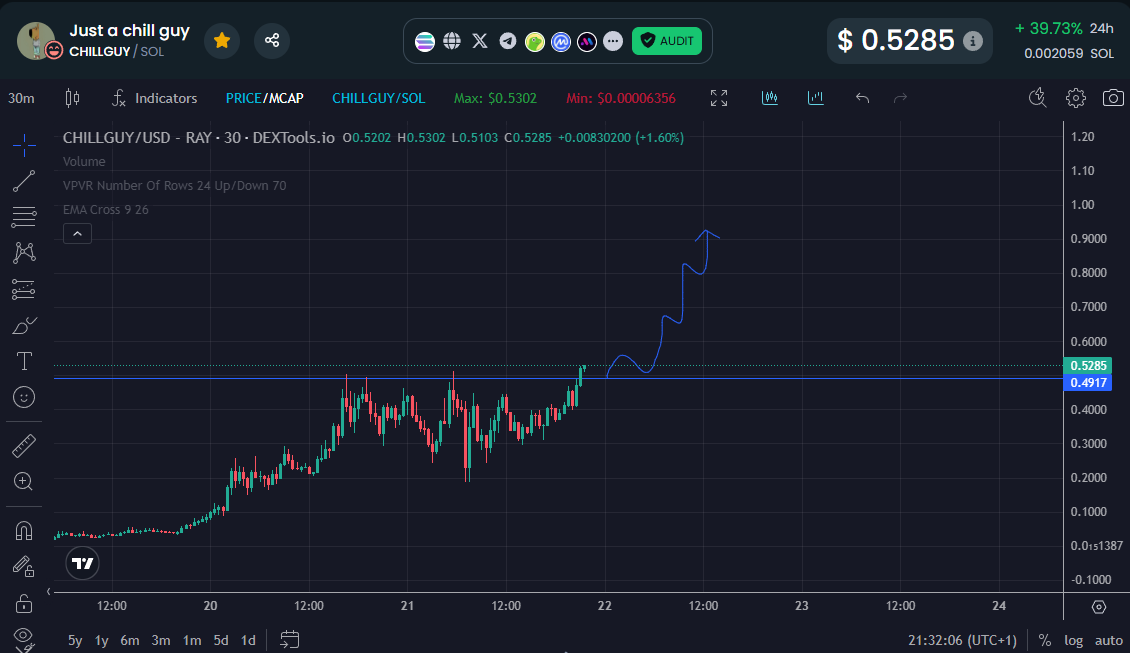Viewport: 1130px width, 653px height.
Task: Open timezone menu at 21:32:06 (UTC+1)
Action: click(962, 640)
